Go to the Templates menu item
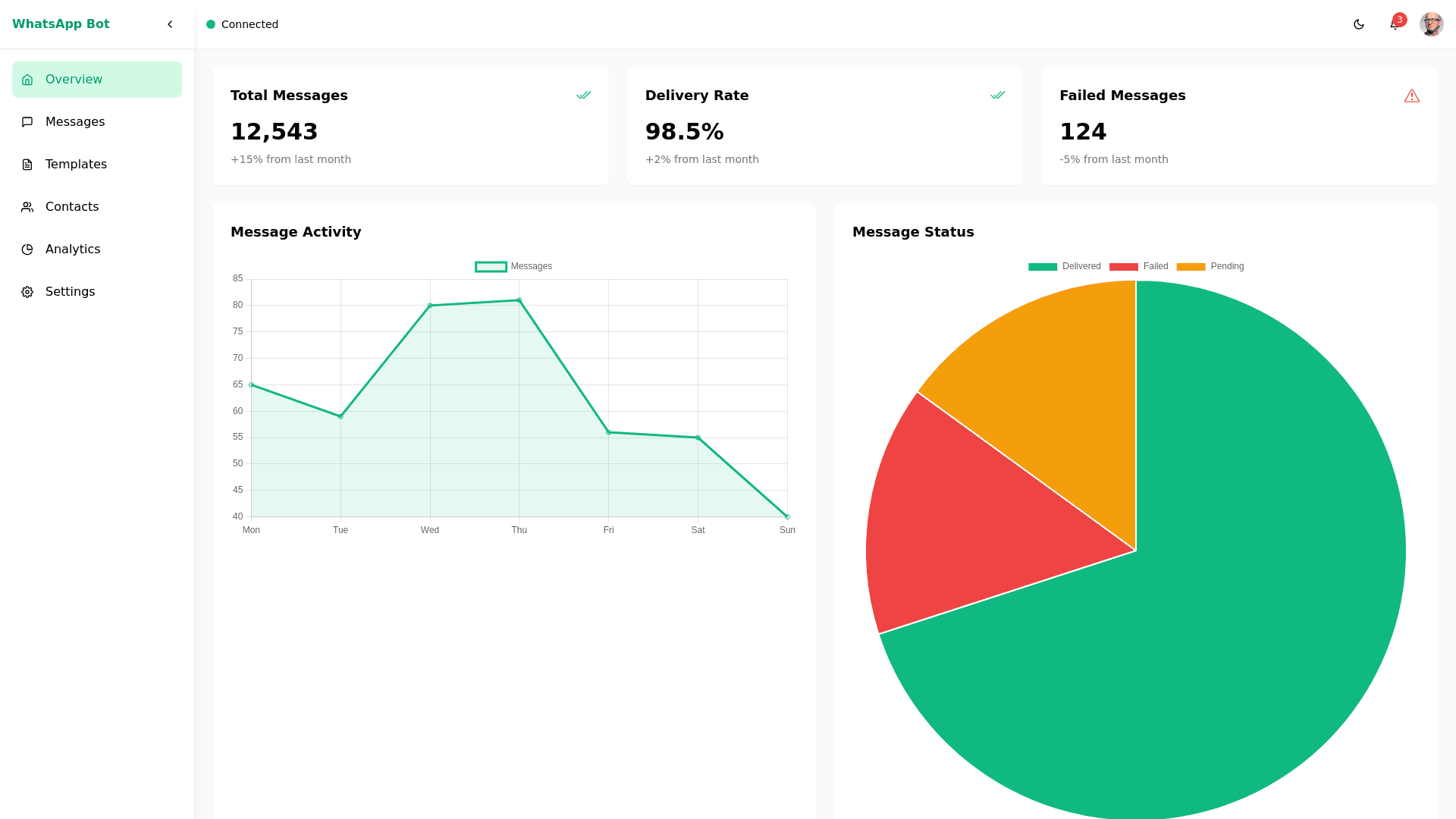Screen dimensions: 1456x819 (76, 165)
